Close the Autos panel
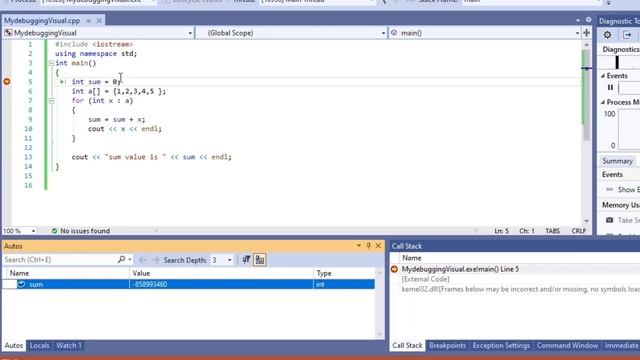Viewport: 640px width, 360px height. pyautogui.click(x=378, y=246)
